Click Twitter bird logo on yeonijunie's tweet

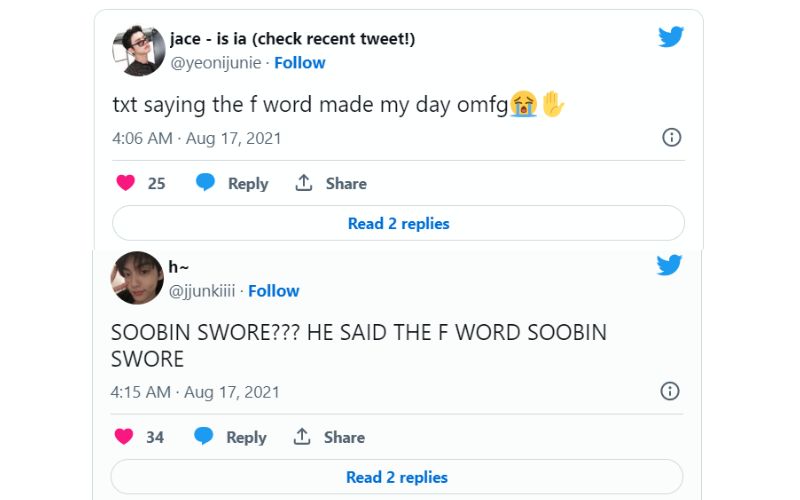coord(670,37)
